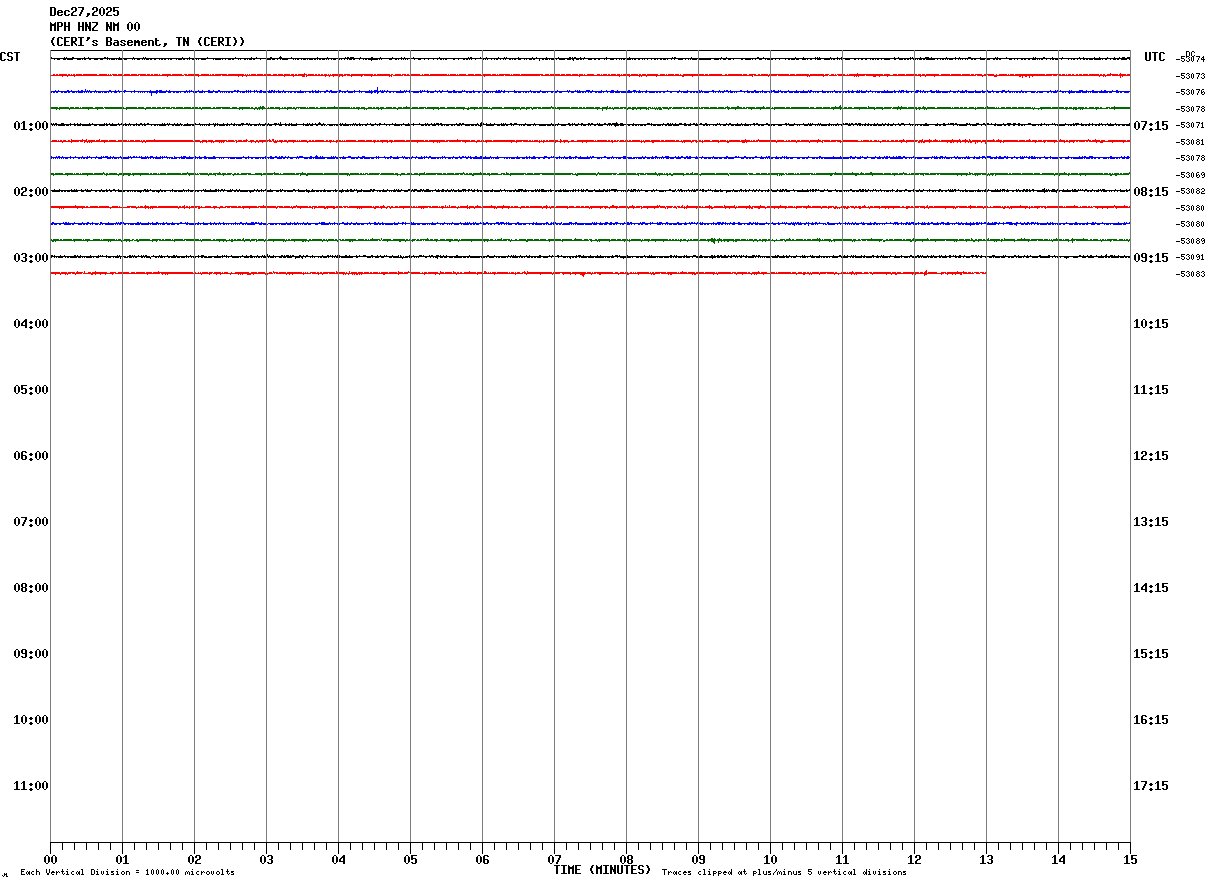Click minute 12 on the time axis
1210x886 pixels.
914,860
